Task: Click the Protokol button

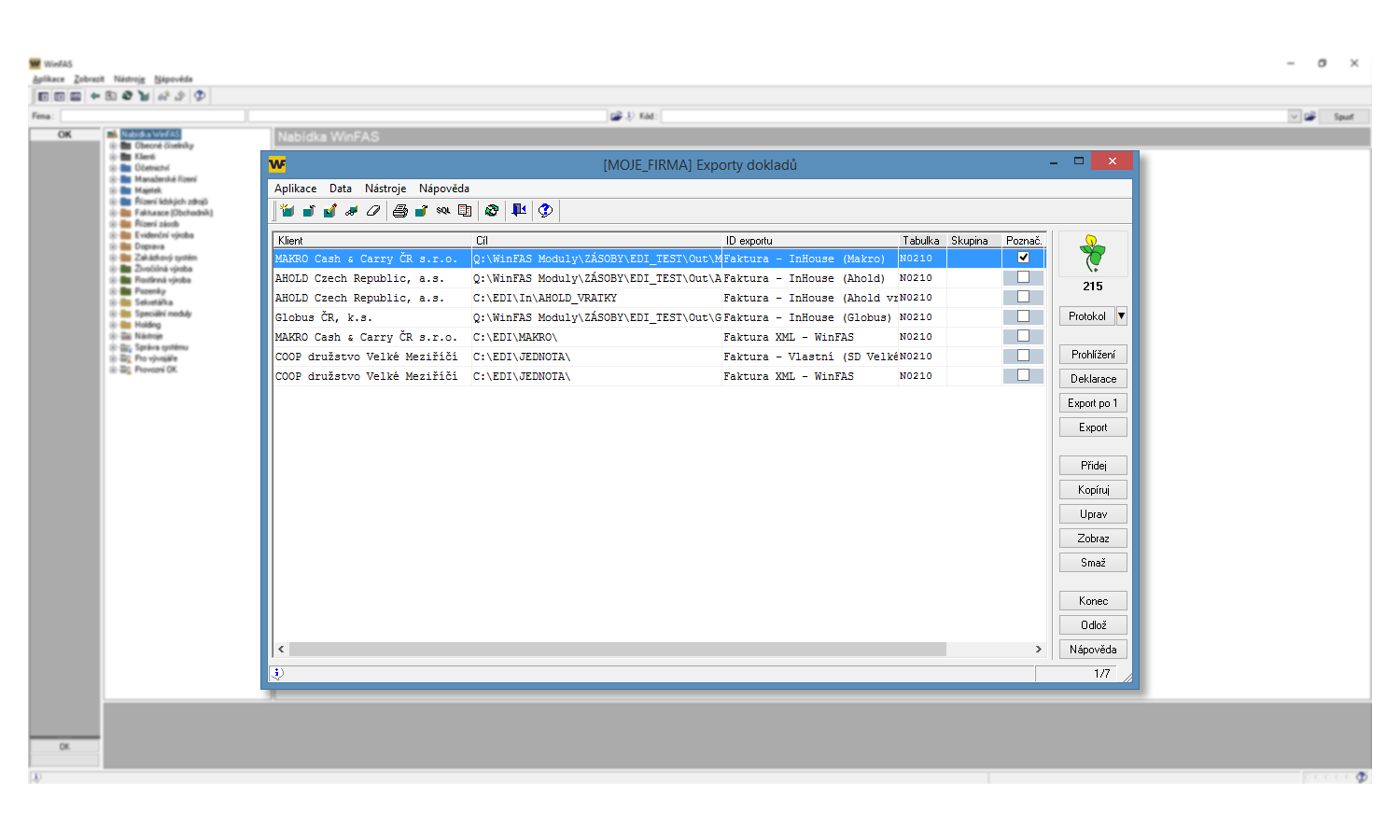Action: pyautogui.click(x=1087, y=316)
